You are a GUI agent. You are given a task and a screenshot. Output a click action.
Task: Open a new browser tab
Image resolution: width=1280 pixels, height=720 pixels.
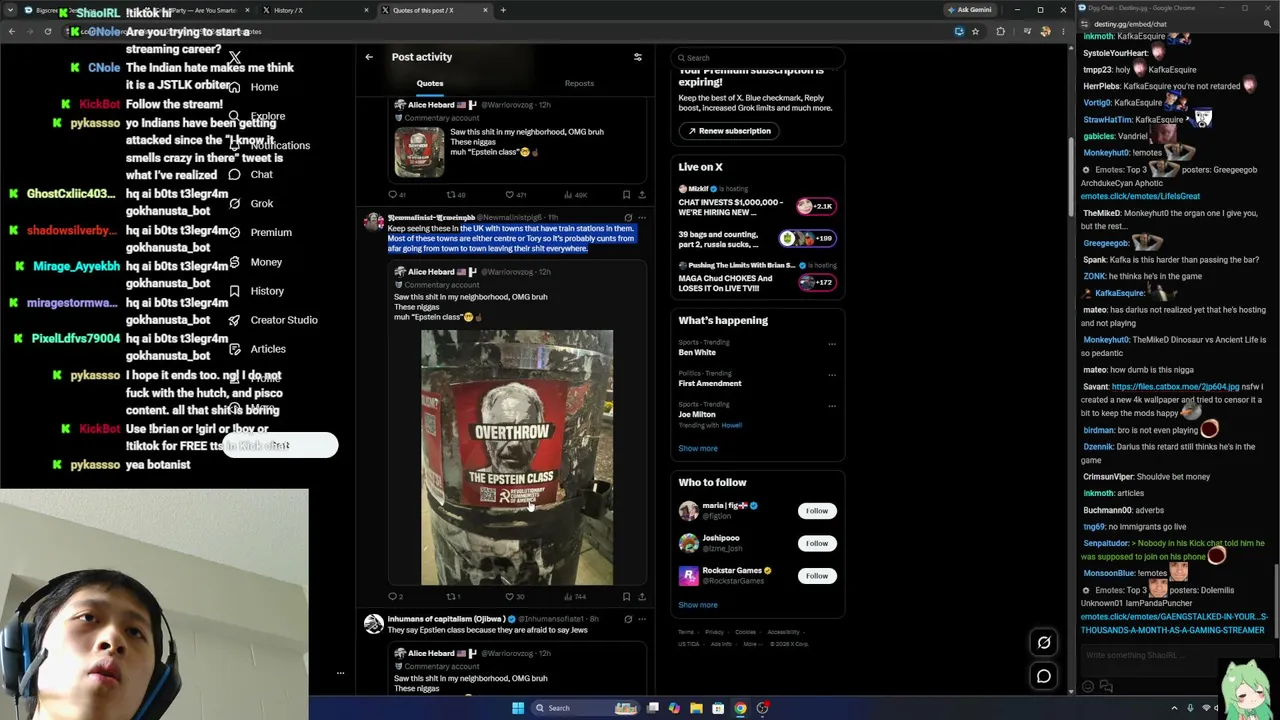pos(503,10)
